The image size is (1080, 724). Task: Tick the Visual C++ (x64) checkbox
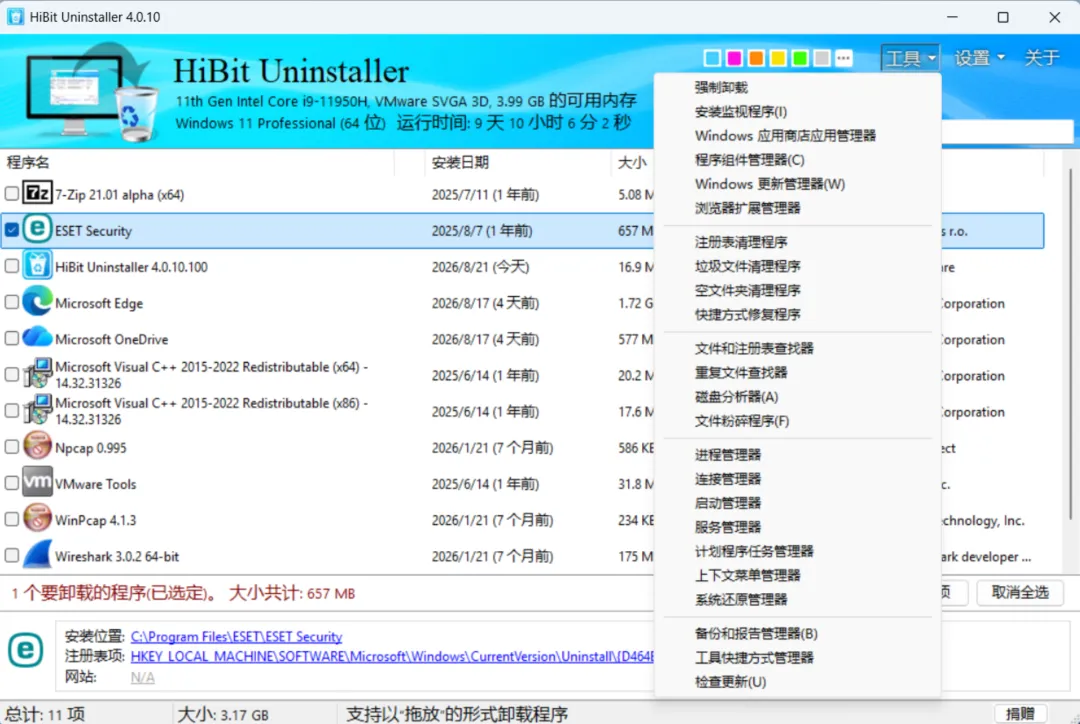point(12,375)
